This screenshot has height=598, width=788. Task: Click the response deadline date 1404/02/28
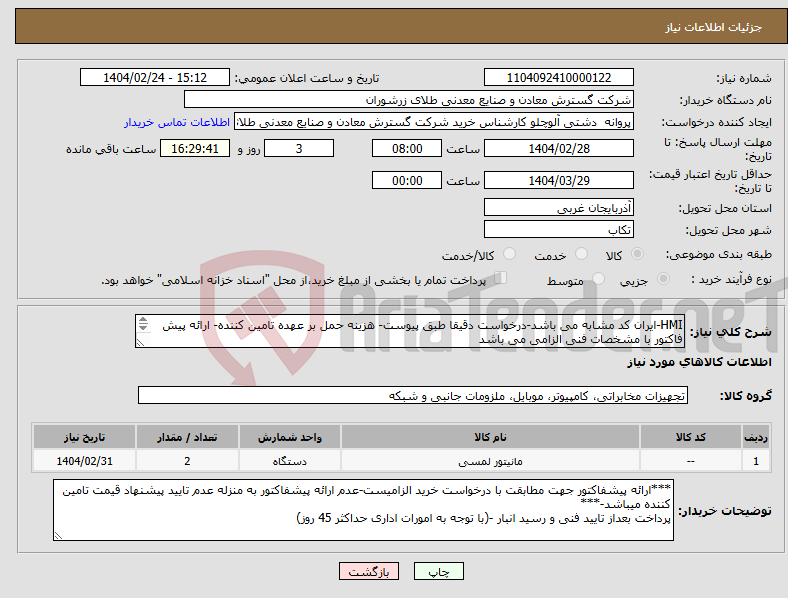[558, 148]
